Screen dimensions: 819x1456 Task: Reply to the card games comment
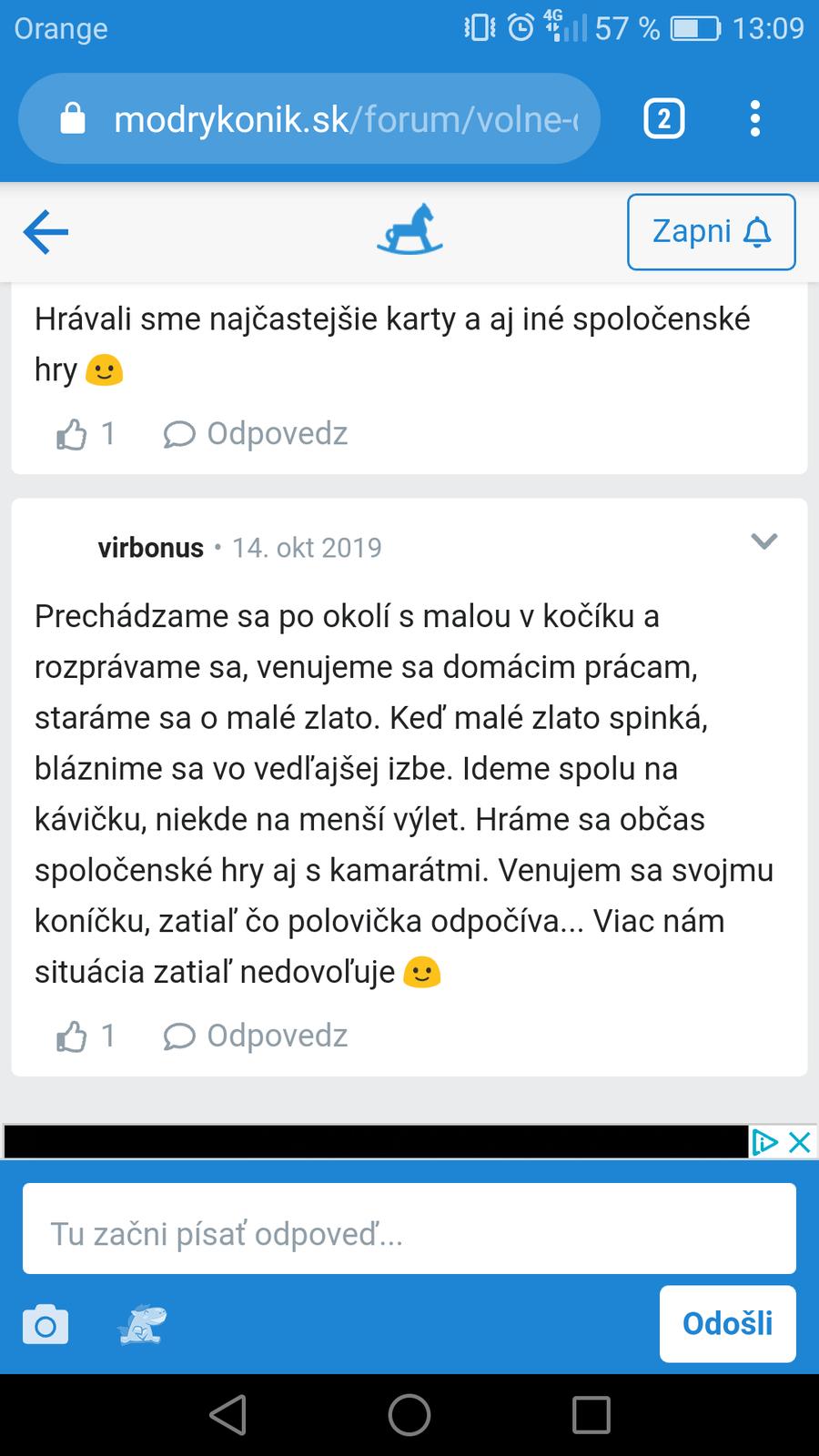pos(257,434)
